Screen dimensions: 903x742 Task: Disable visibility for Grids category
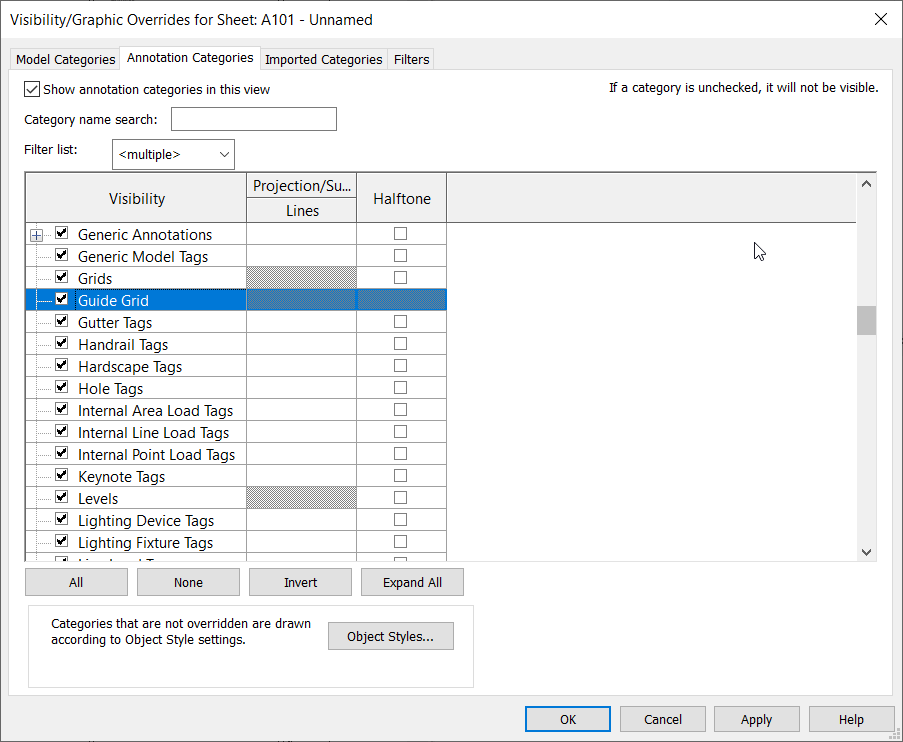(61, 277)
